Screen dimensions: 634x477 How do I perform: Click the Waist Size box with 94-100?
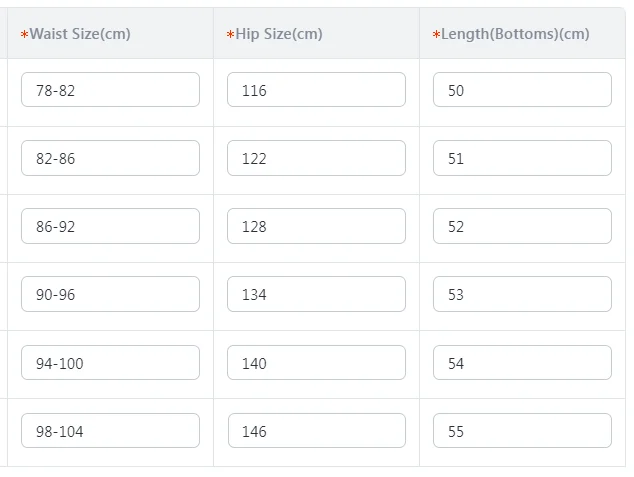pos(110,363)
